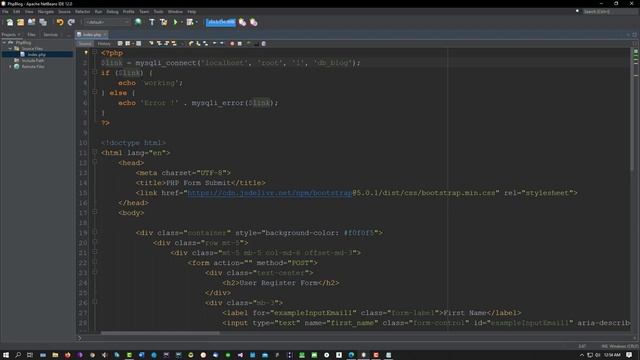
Task: Select Include Path in the project tree
Action: click(33, 60)
